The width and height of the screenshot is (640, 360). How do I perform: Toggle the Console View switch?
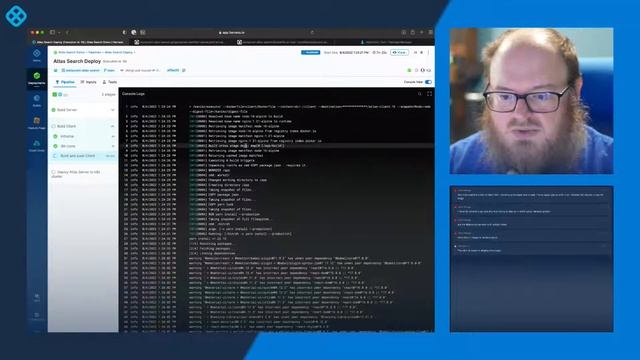tap(428, 82)
